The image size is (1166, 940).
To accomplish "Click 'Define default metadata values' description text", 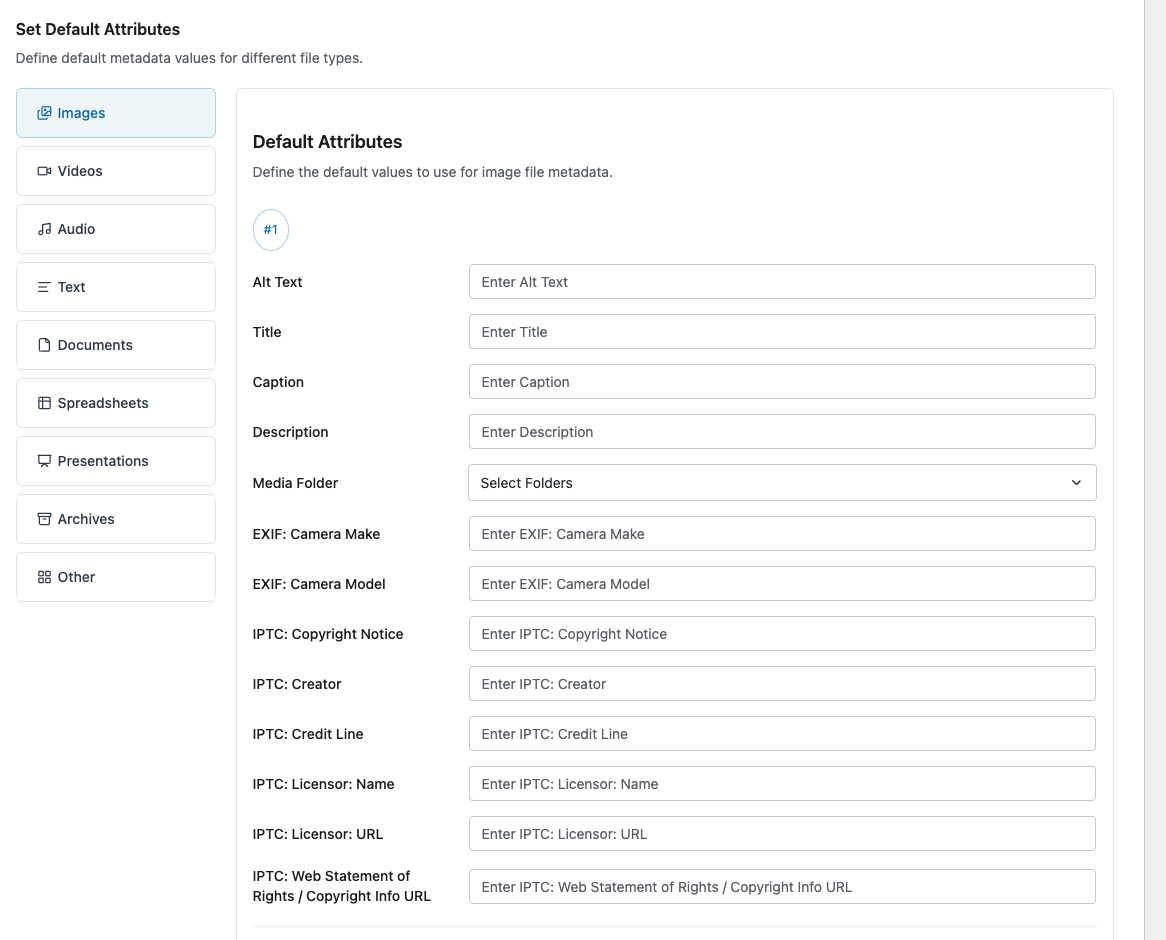I will point(189,58).
